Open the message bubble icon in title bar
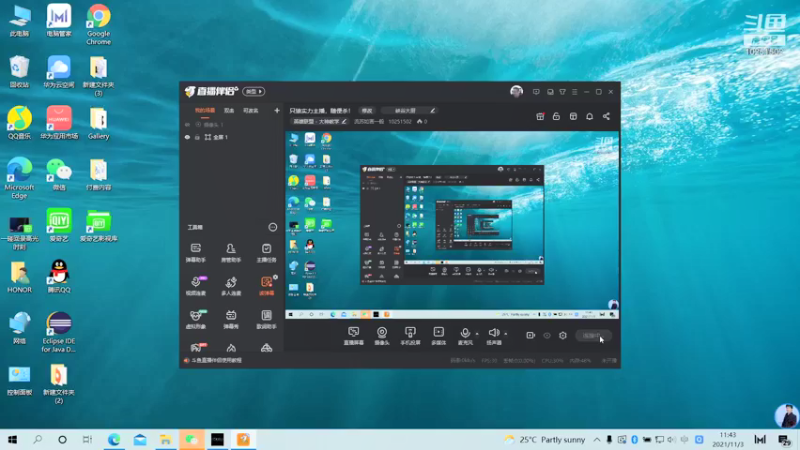Screen dimensions: 800x450 pyautogui.click(x=536, y=92)
